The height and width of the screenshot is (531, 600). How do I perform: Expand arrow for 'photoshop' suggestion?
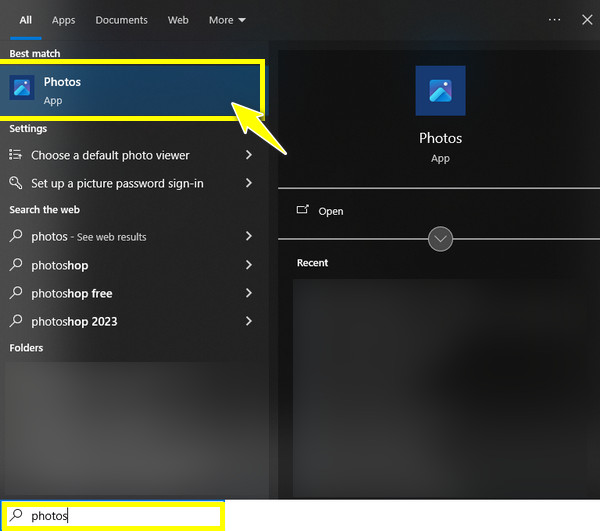pos(249,265)
